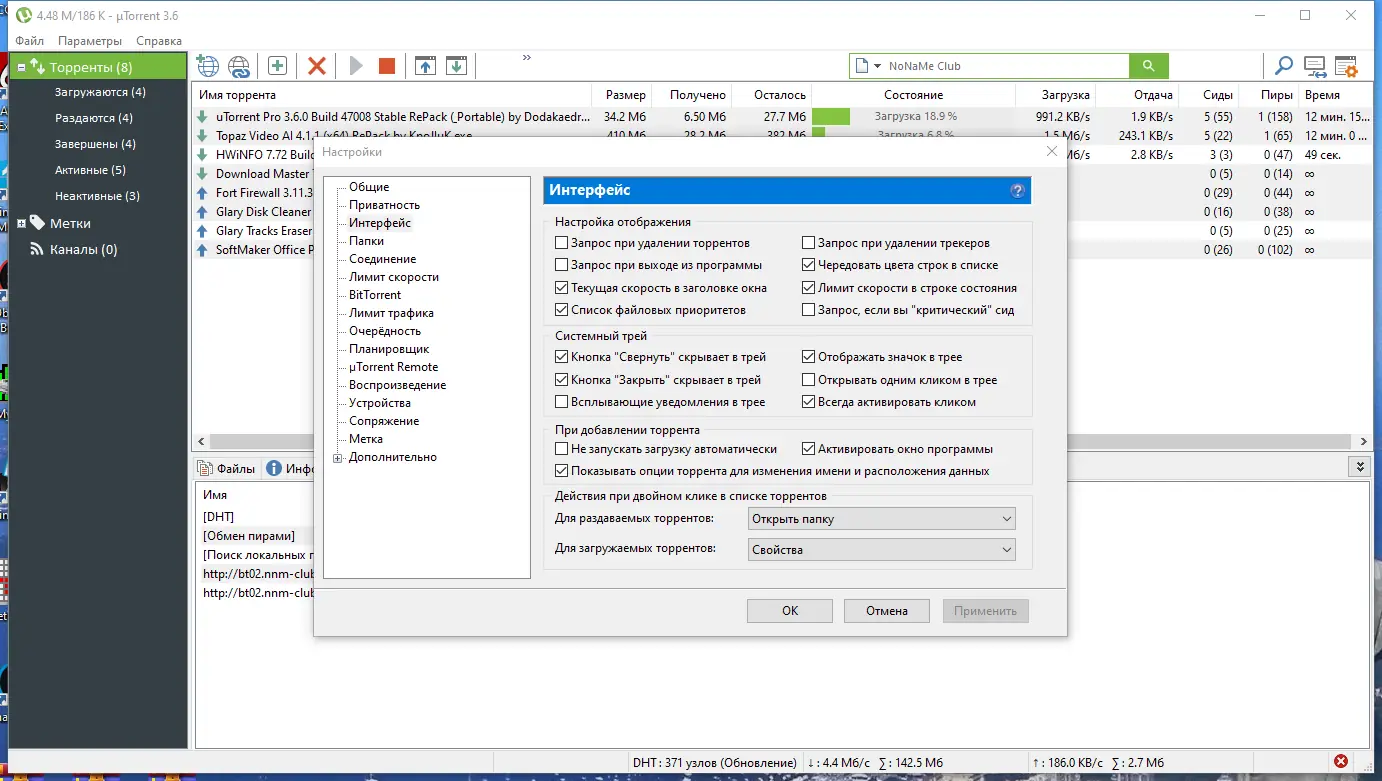The height and width of the screenshot is (781, 1382).
Task: Click the double-chevron button of the details pane
Action: click(x=1360, y=467)
